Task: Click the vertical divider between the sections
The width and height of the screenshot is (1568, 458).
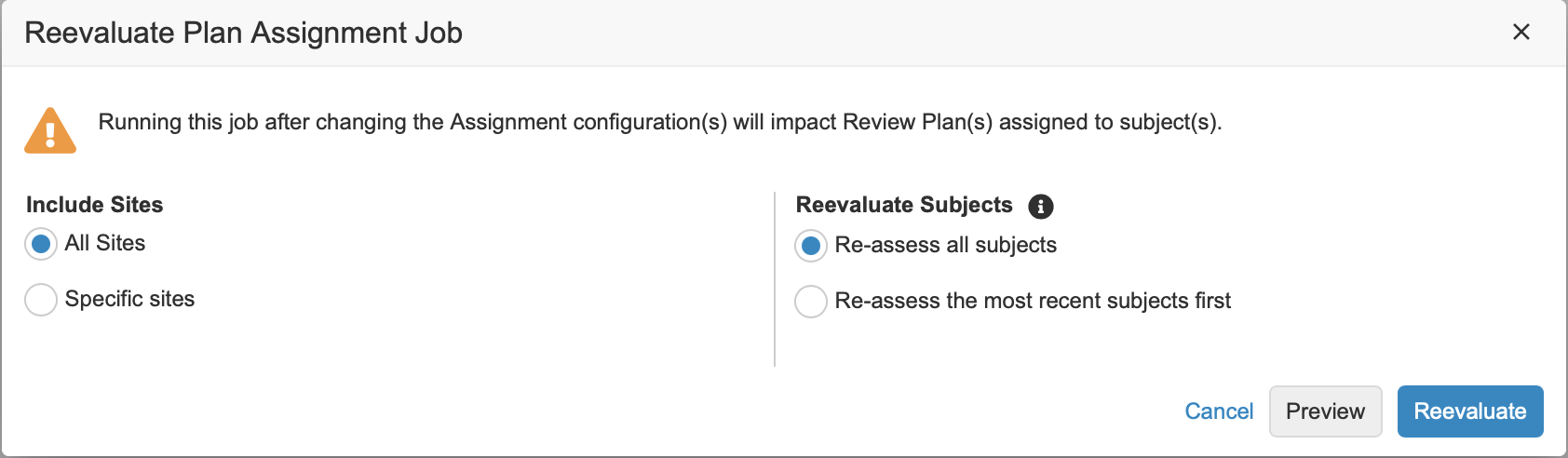Action: (775, 279)
